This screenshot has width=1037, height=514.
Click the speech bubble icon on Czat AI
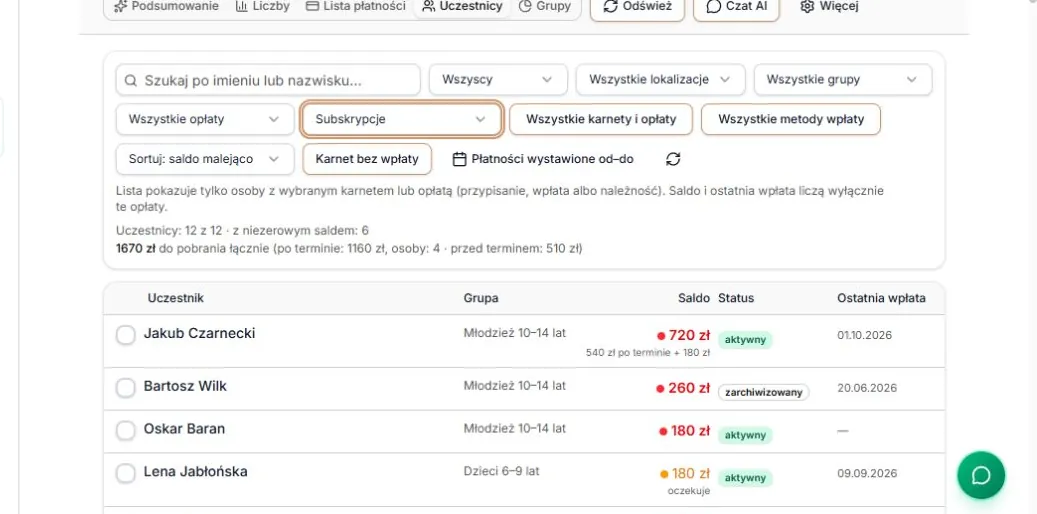714,7
